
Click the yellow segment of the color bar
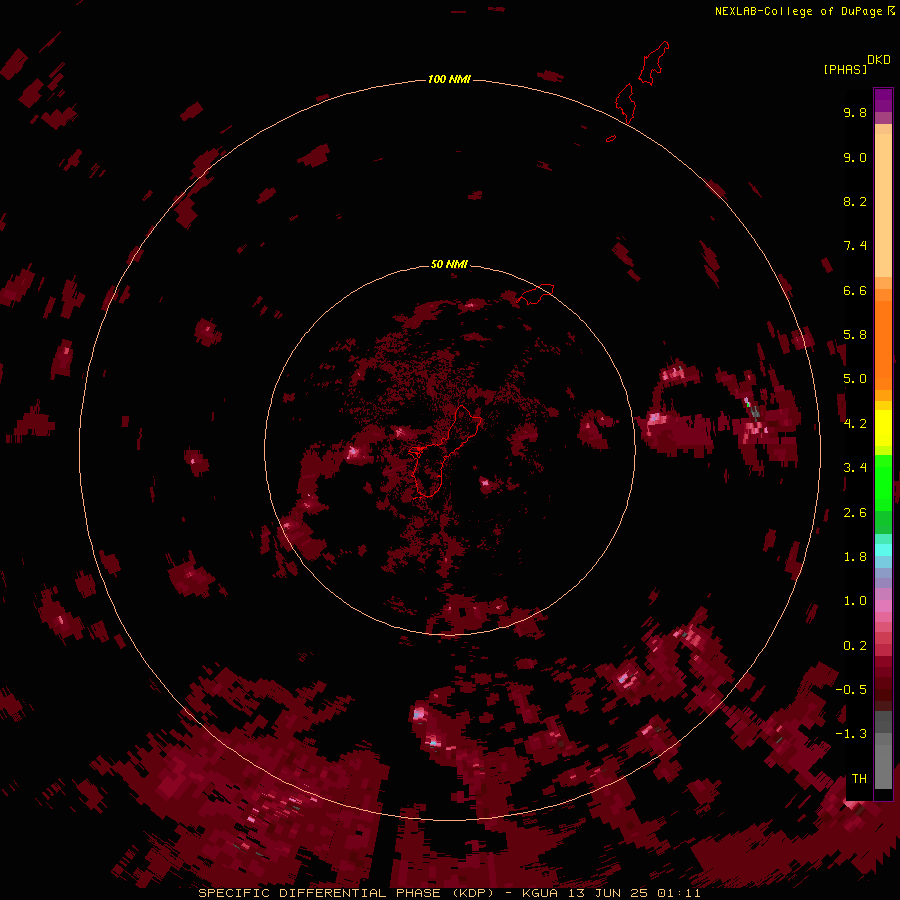pos(883,428)
